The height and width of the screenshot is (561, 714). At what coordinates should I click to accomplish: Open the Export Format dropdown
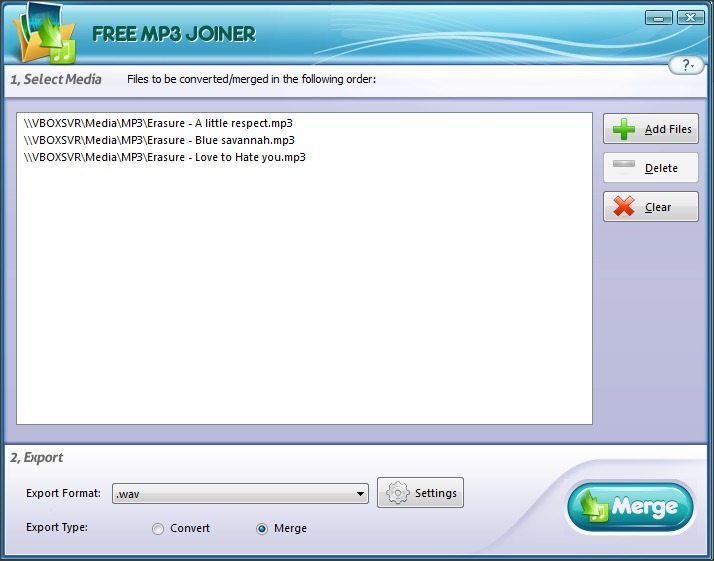pyautogui.click(x=240, y=494)
